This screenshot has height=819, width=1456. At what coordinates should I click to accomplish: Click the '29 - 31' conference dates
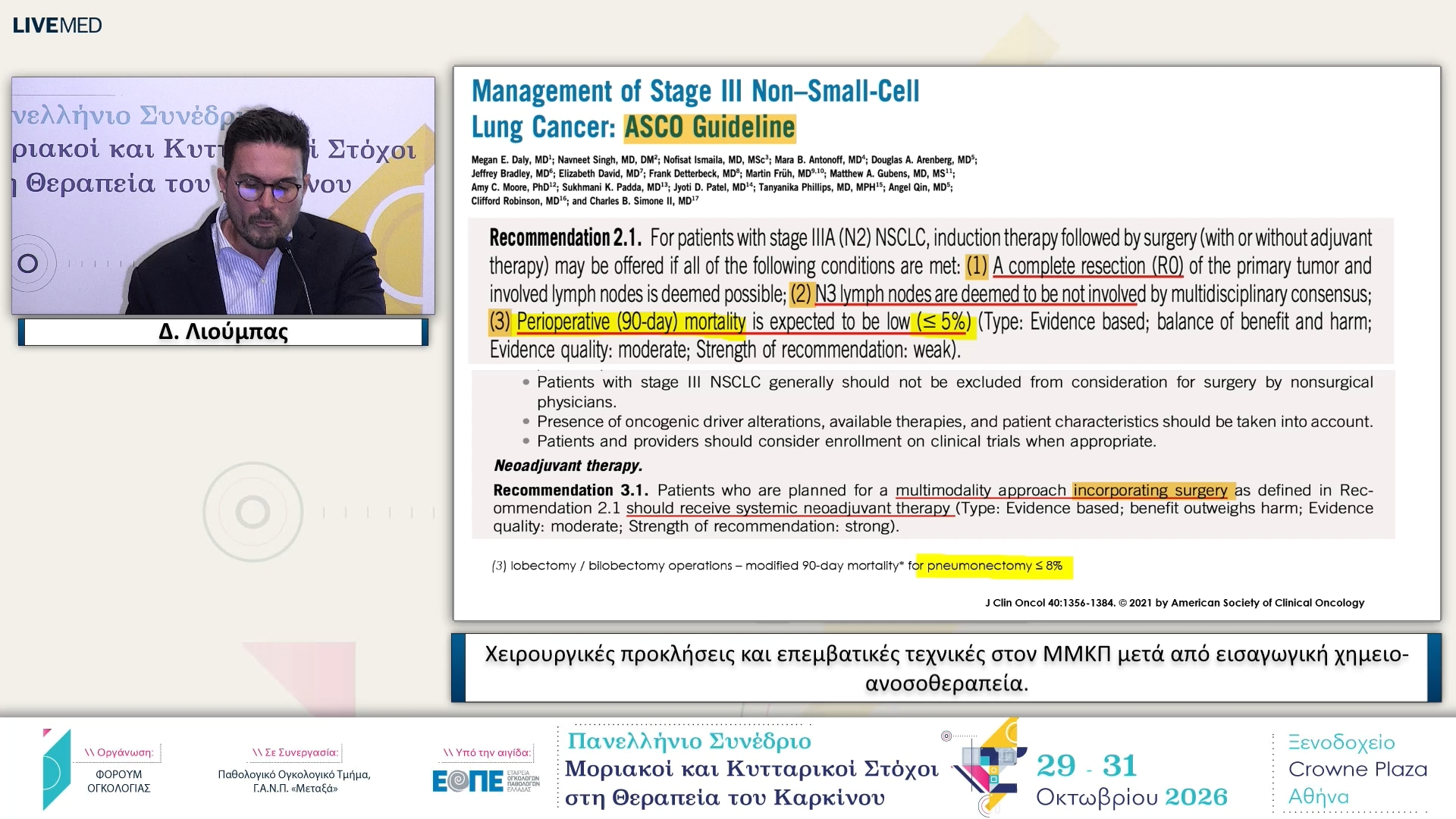click(x=1087, y=766)
